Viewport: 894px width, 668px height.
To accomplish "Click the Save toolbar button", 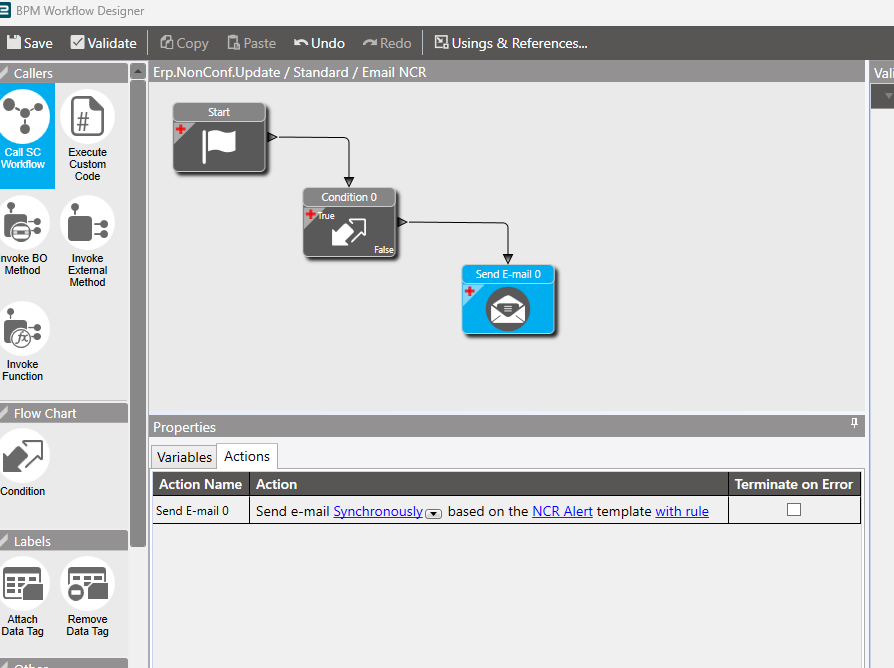I will click(30, 43).
